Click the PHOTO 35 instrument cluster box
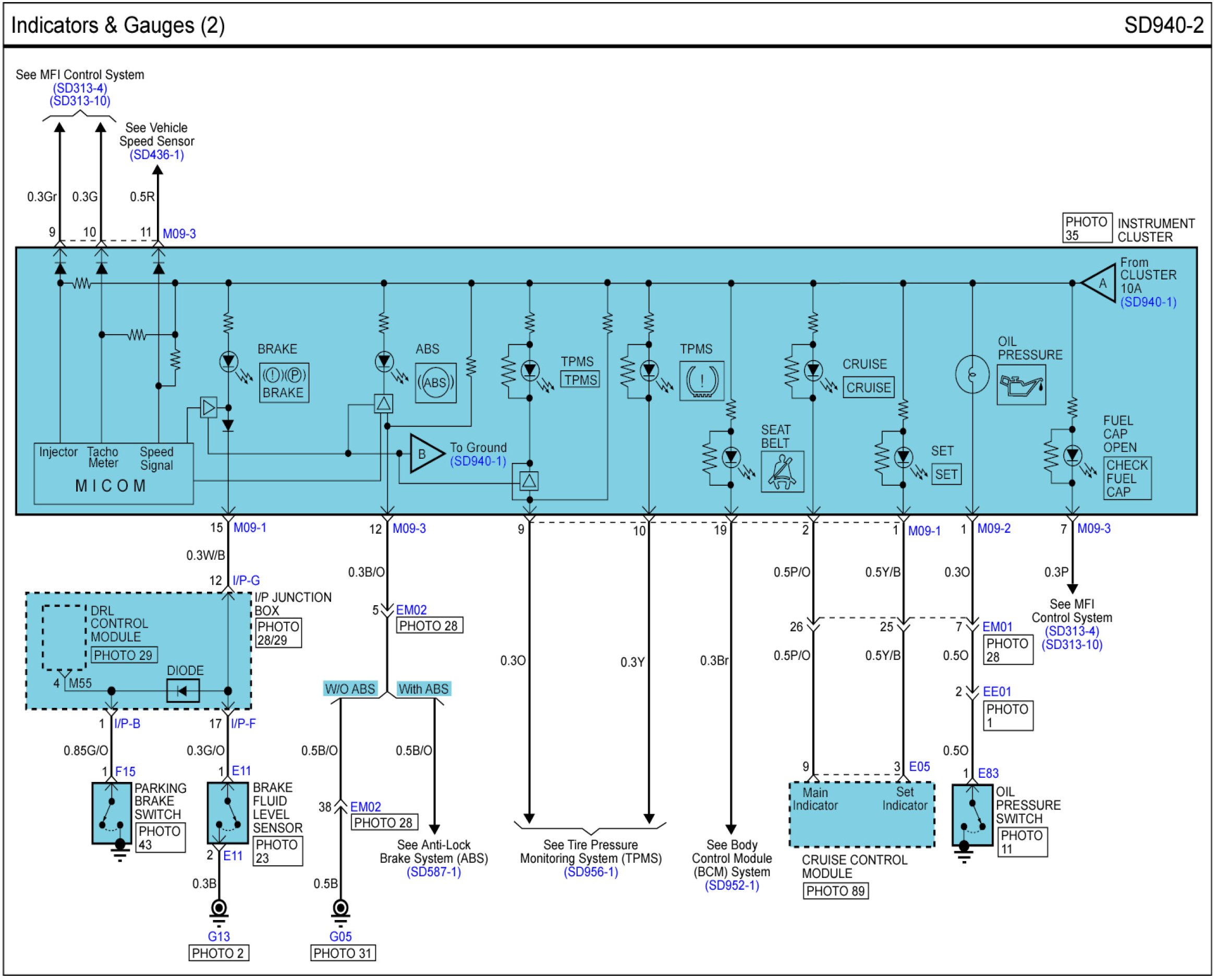 1087,228
